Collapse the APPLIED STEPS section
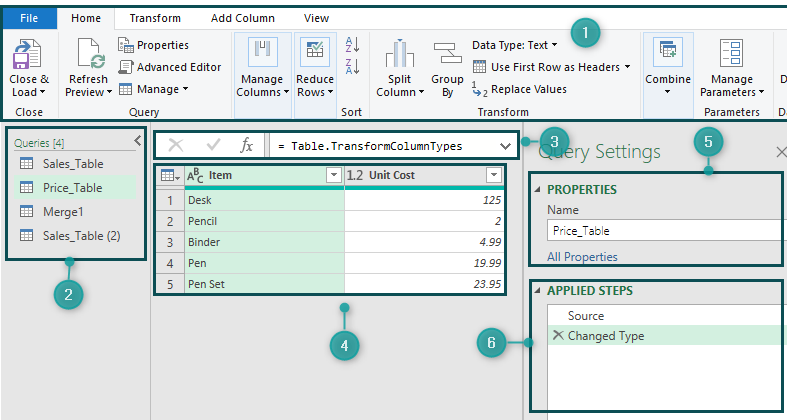The height and width of the screenshot is (420, 787). pos(538,291)
